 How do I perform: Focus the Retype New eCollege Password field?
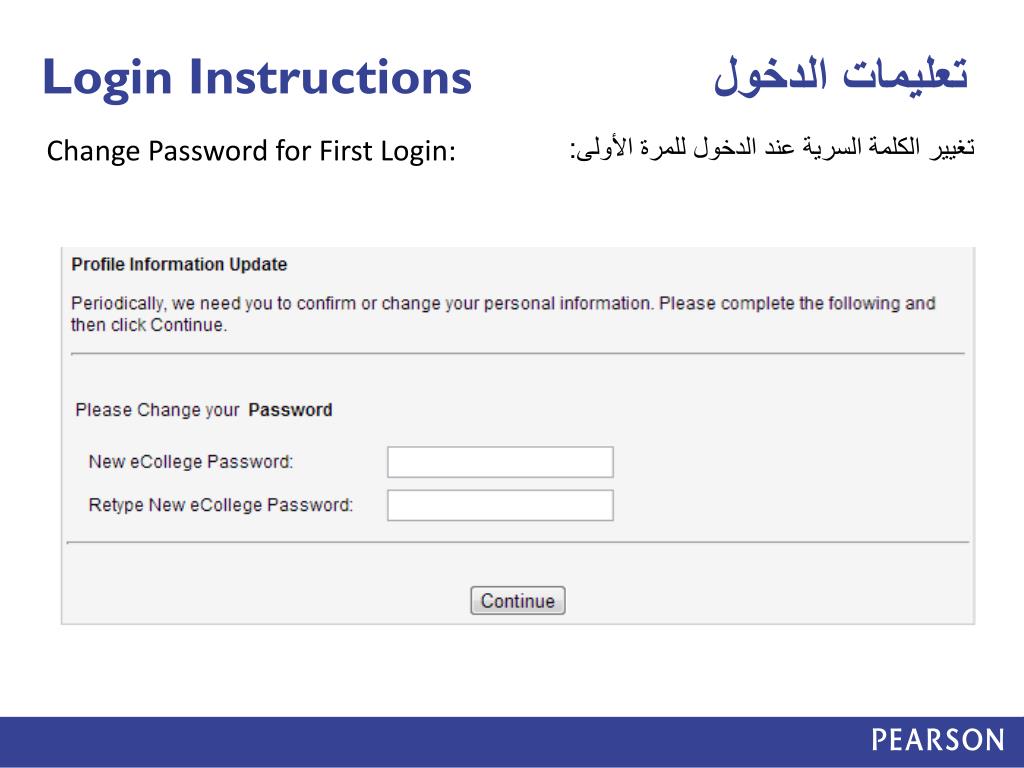tap(500, 505)
